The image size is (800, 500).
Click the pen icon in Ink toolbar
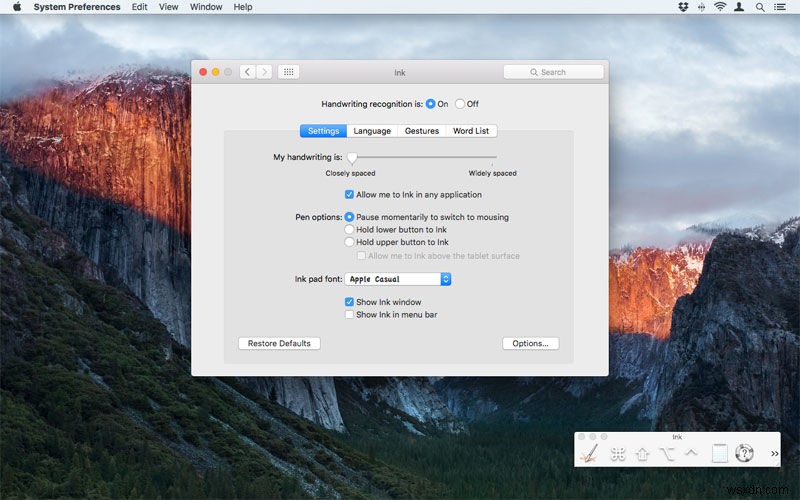590,453
